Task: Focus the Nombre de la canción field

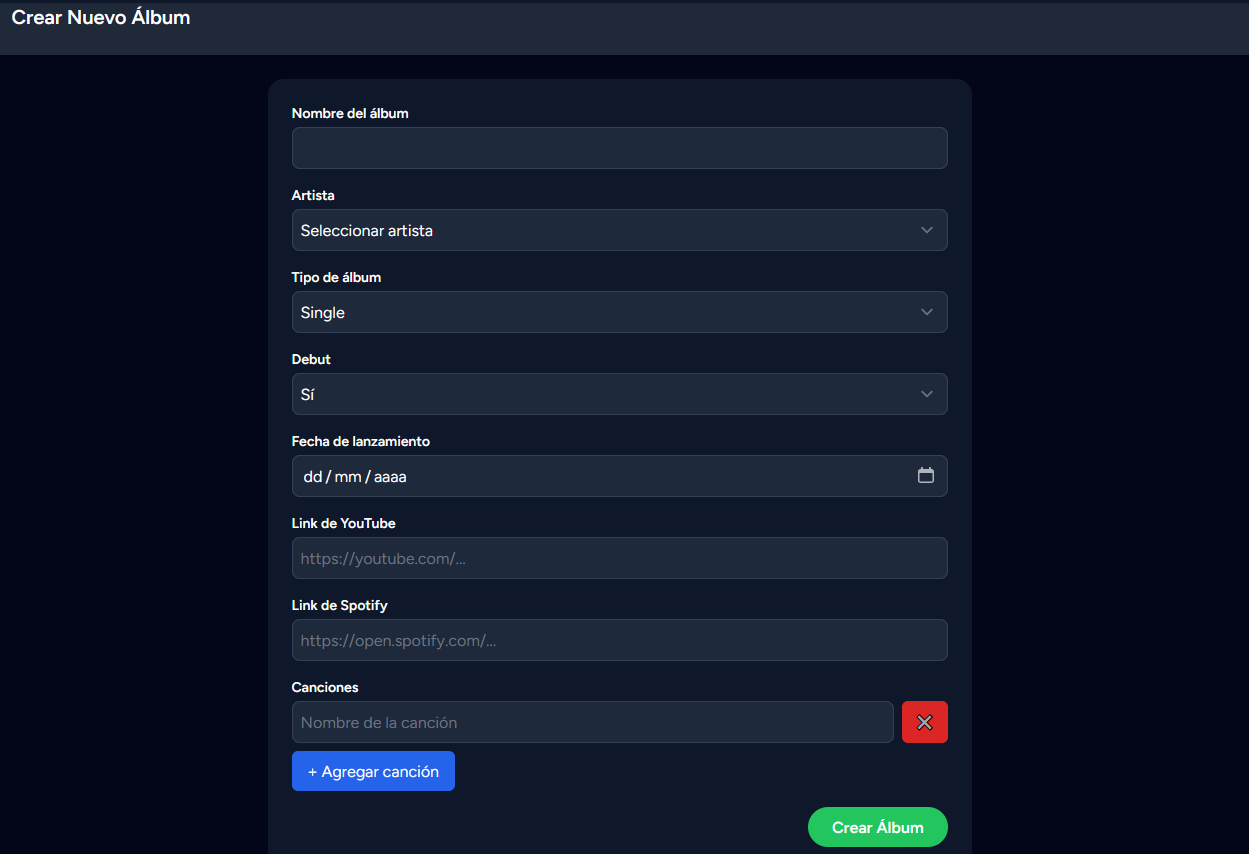Action: (592, 722)
